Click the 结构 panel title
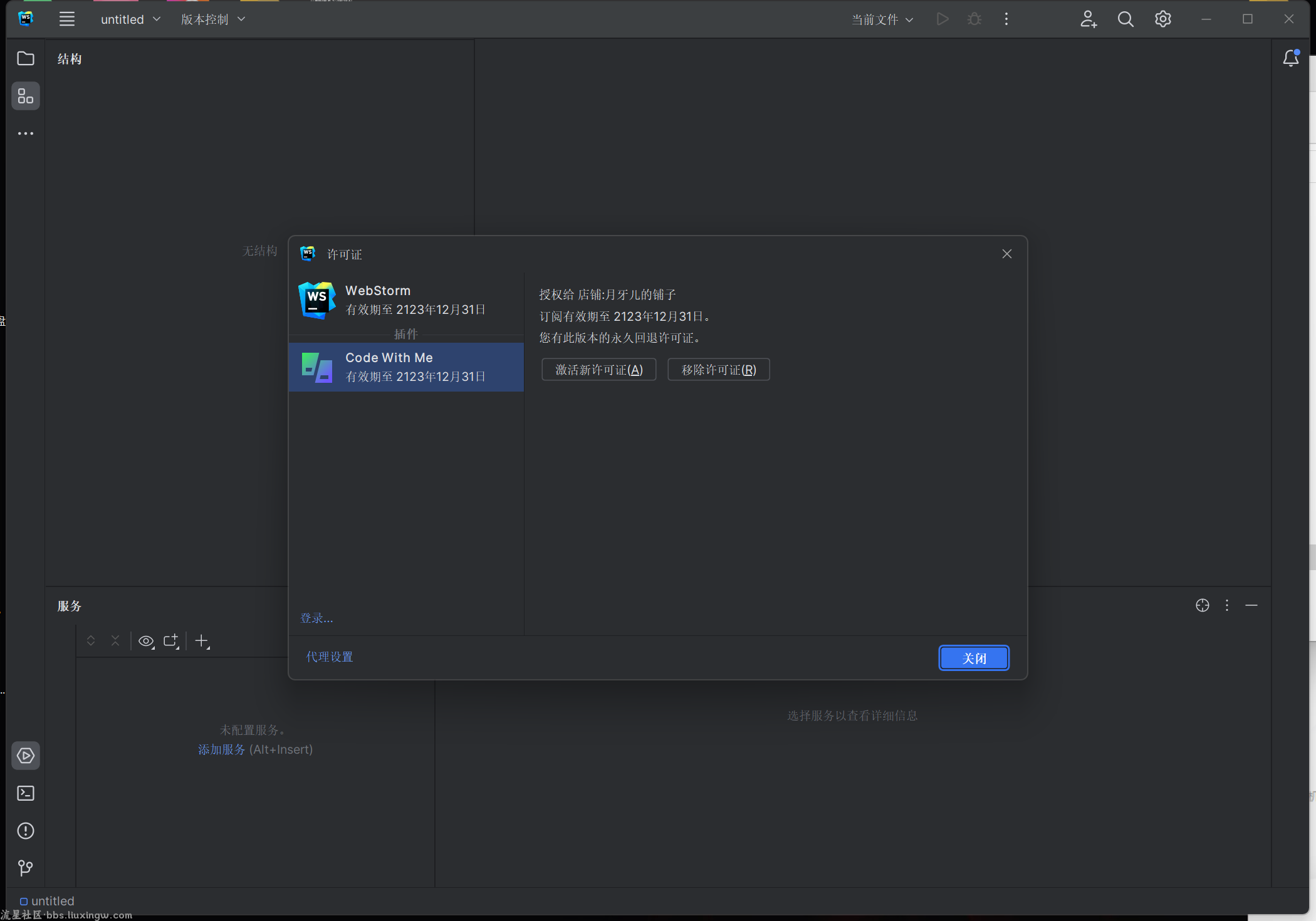Screen dimensions: 1316x921 70,59
